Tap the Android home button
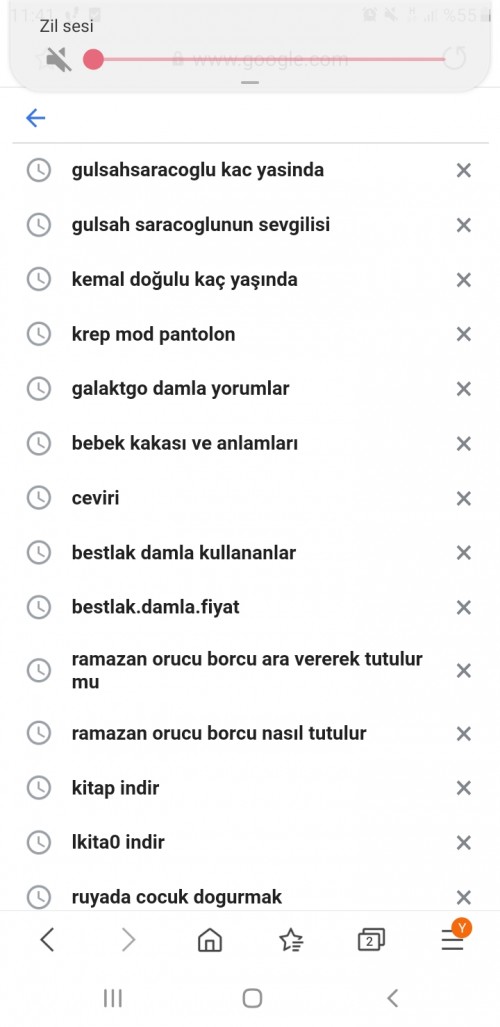This screenshot has width=500, height=1027. pyautogui.click(x=252, y=998)
